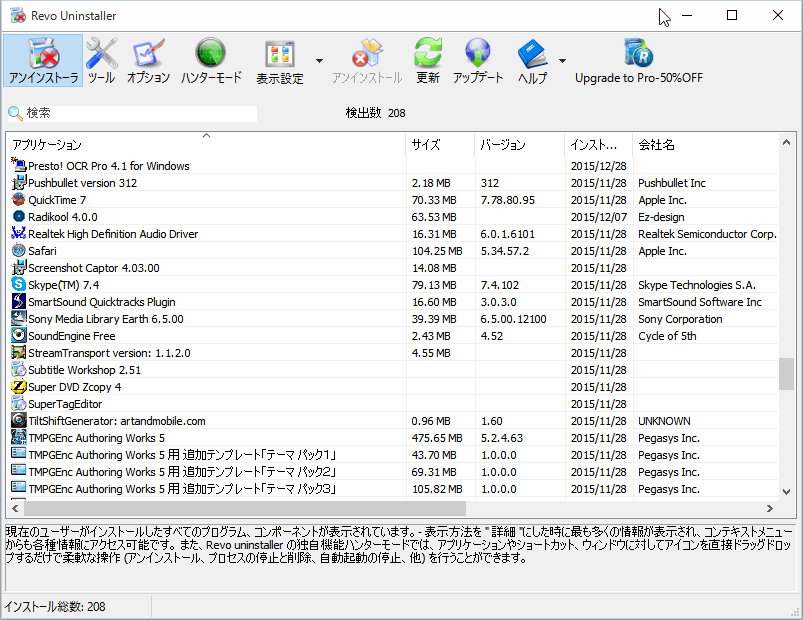This screenshot has width=803, height=620.
Task: Sort by 会社名 column header
Action: 706,145
